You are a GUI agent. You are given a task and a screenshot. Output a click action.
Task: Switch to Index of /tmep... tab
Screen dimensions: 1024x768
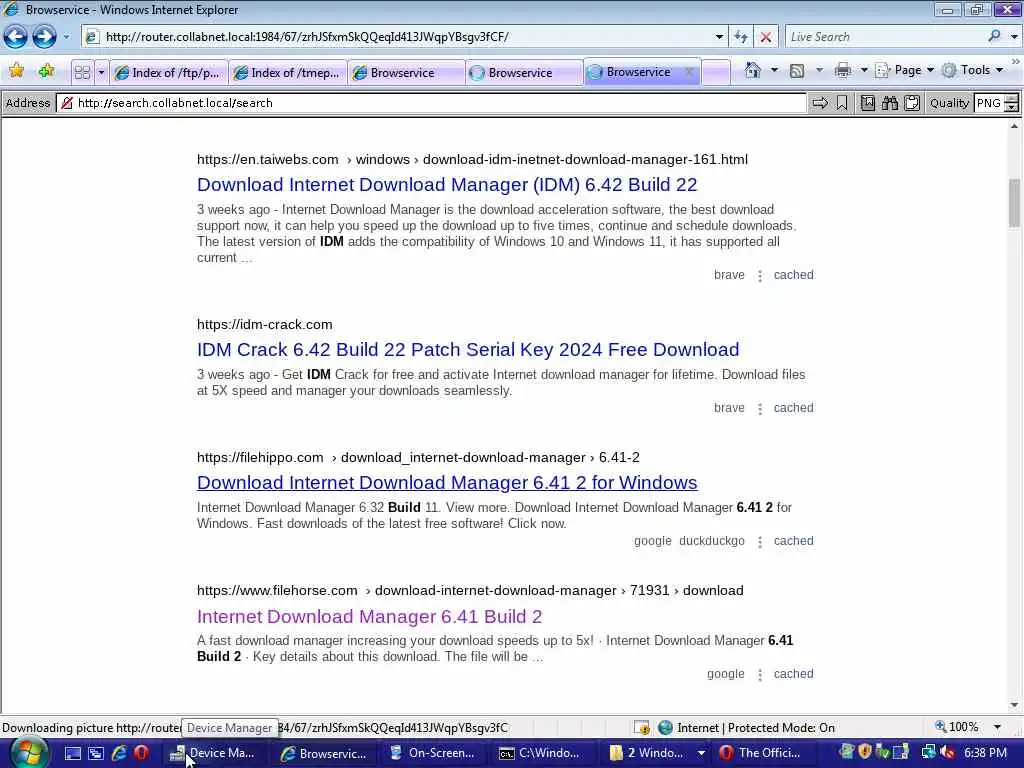click(x=288, y=72)
